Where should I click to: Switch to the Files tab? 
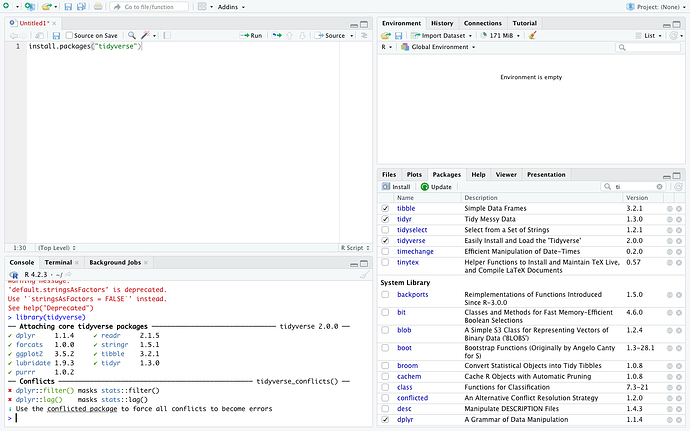(x=389, y=175)
